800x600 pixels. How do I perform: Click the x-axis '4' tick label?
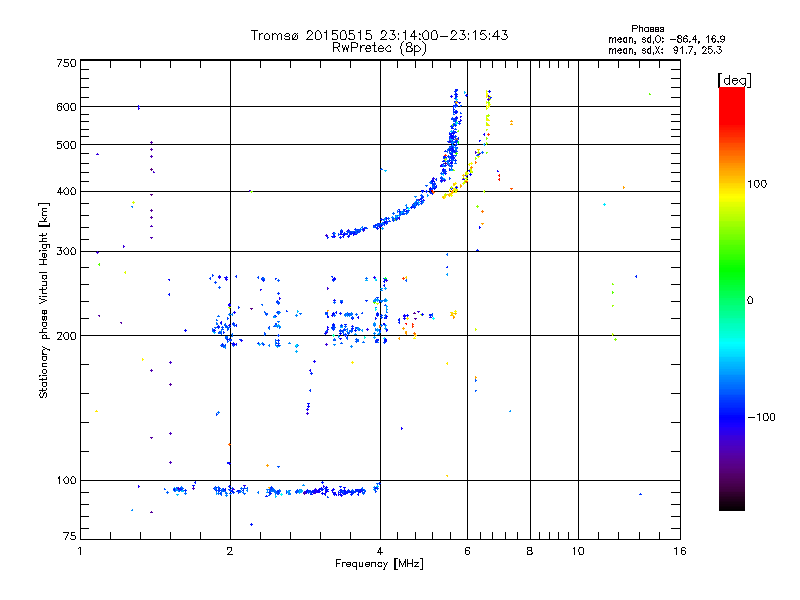point(380,551)
